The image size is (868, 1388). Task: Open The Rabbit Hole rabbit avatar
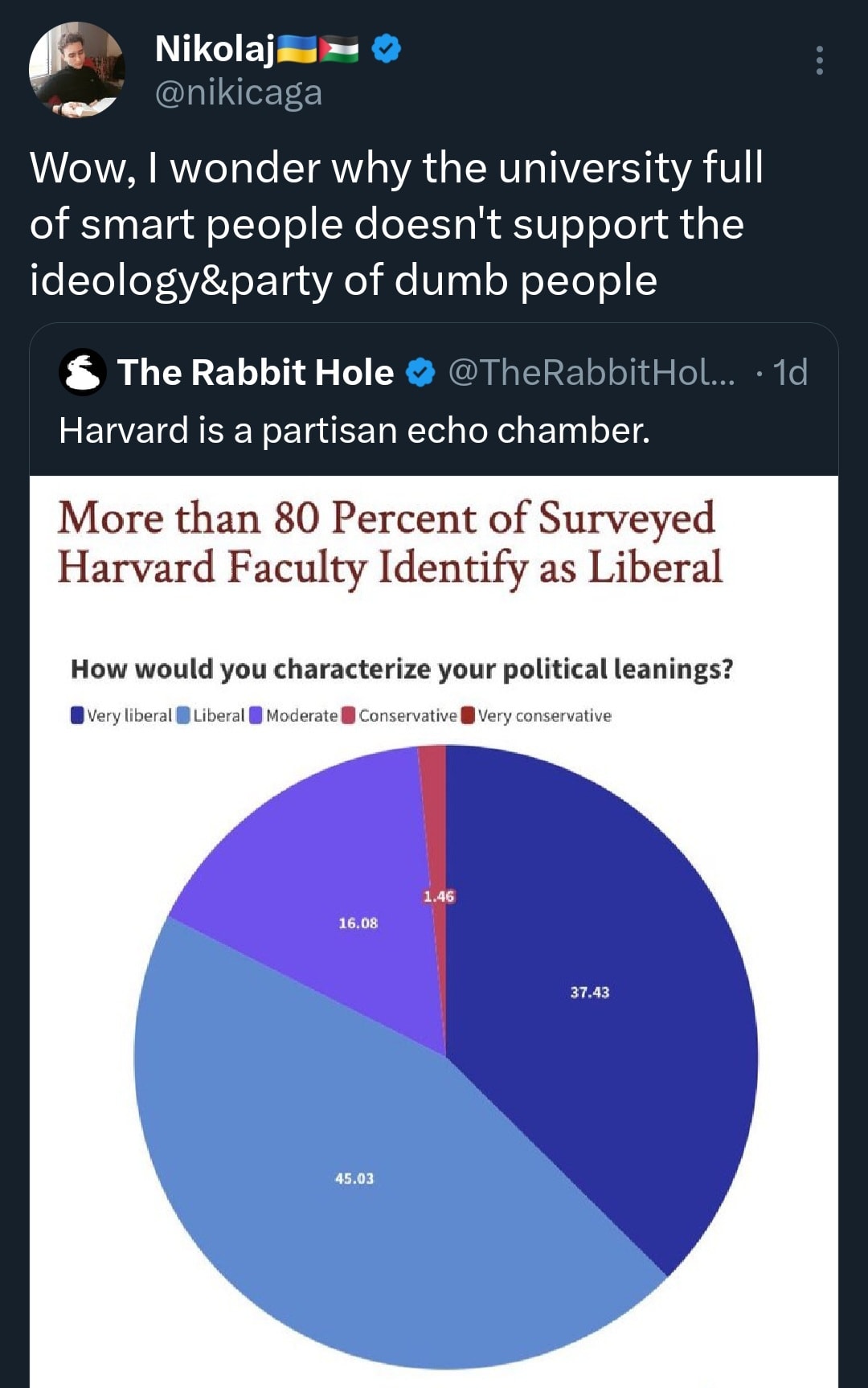pos(83,372)
